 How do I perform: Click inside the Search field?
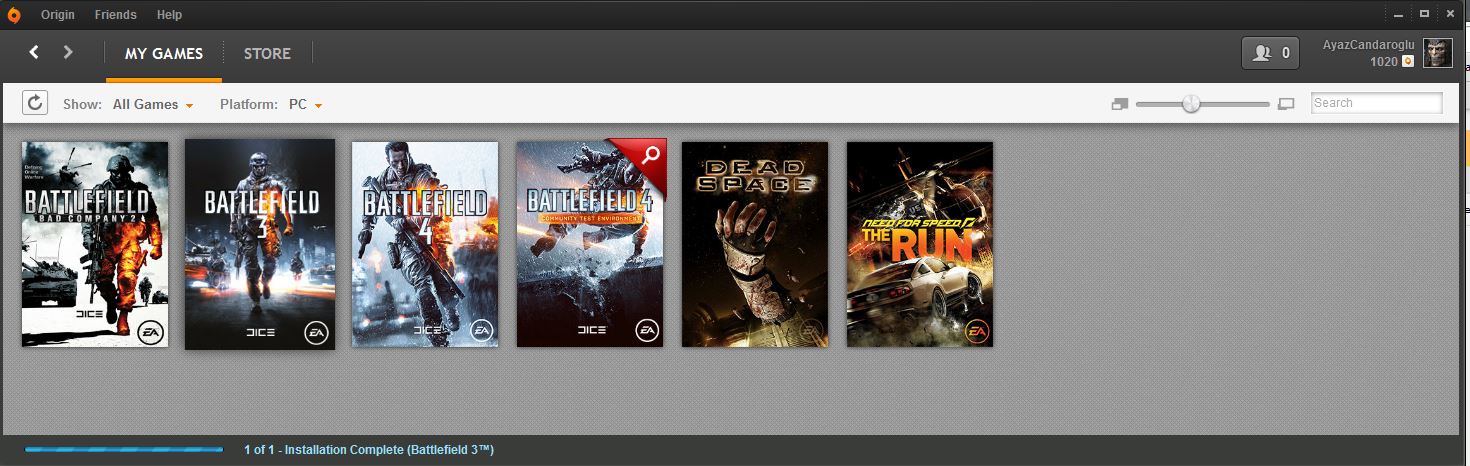click(1377, 103)
